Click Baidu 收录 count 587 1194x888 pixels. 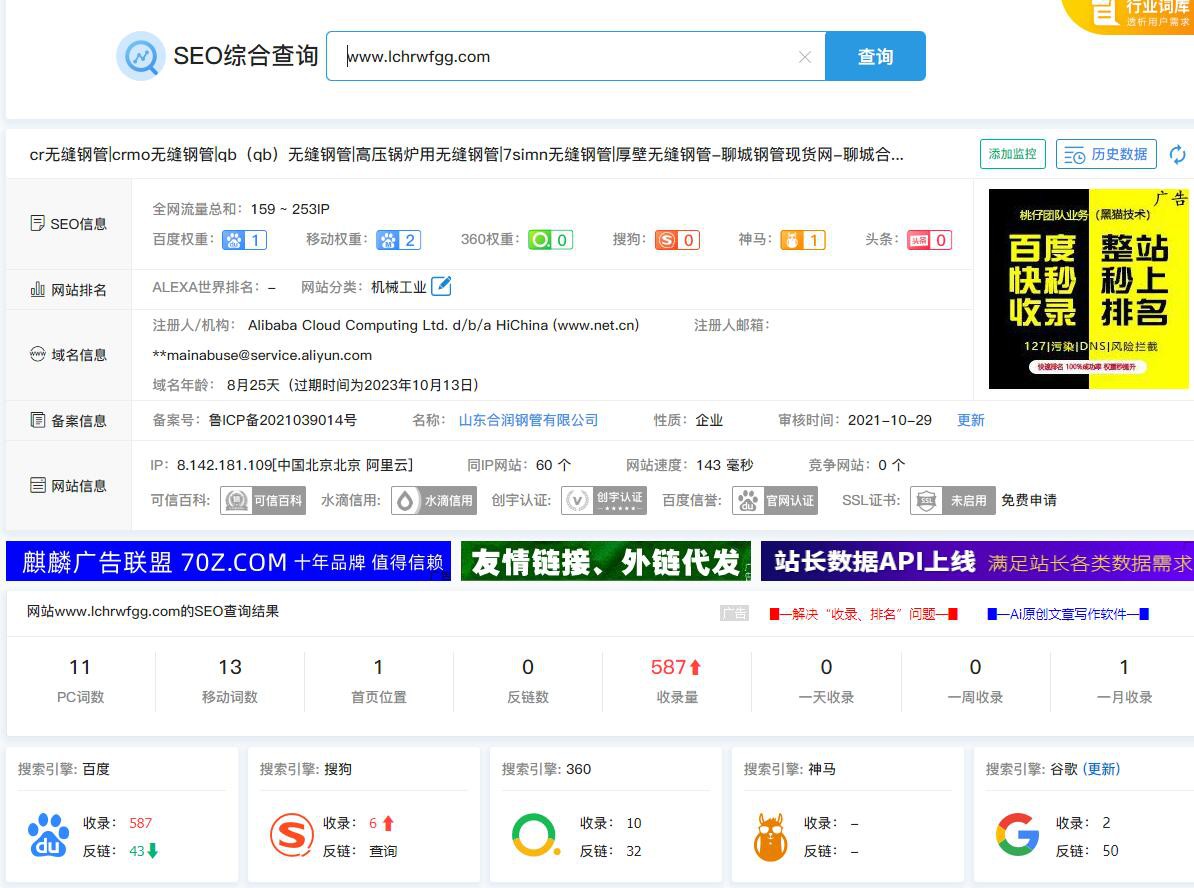141,823
